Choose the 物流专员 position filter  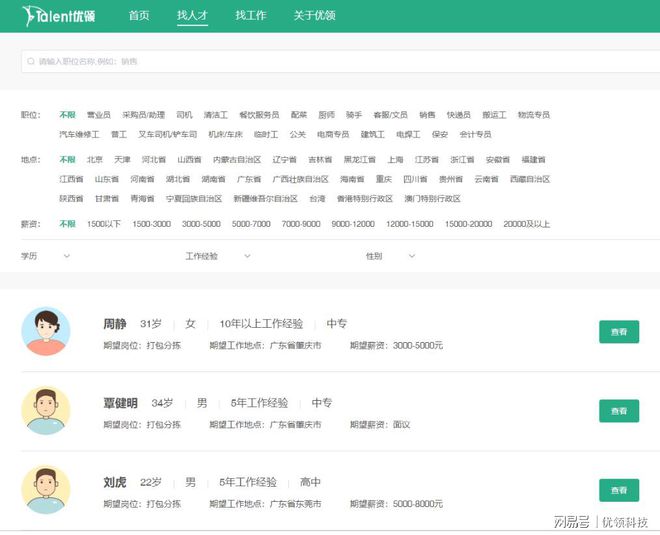click(534, 114)
